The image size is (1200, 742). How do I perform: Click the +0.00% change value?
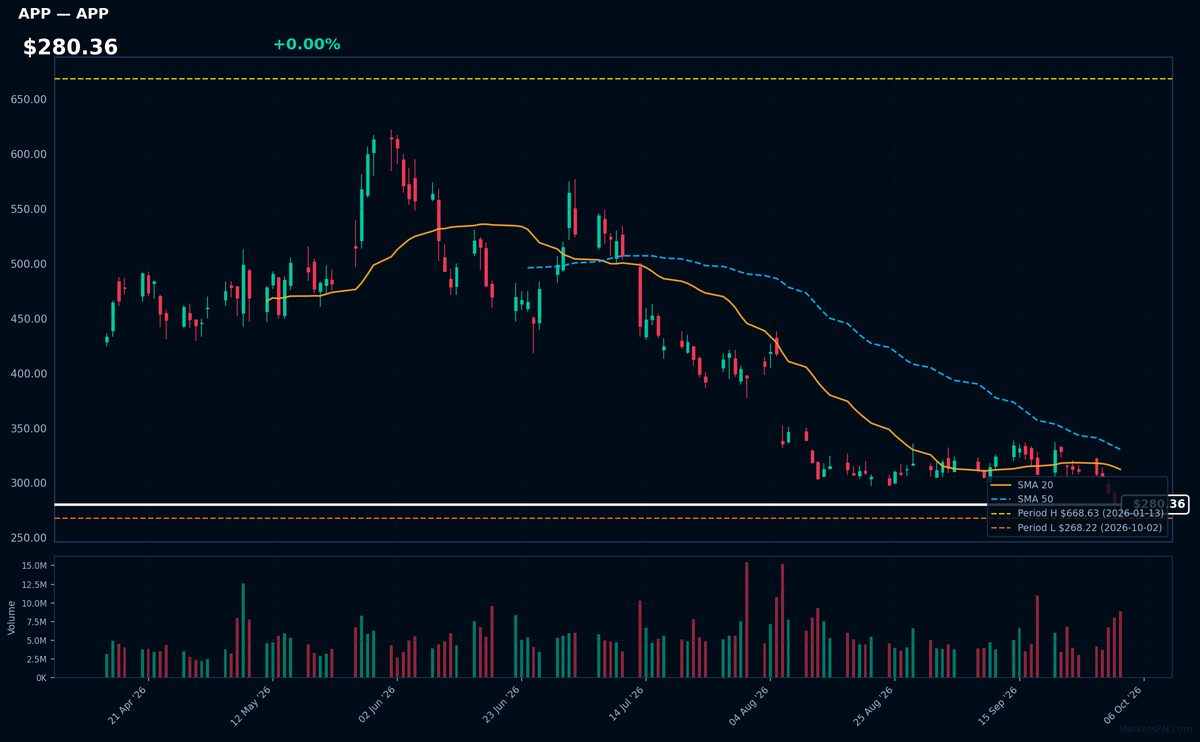(x=306, y=44)
